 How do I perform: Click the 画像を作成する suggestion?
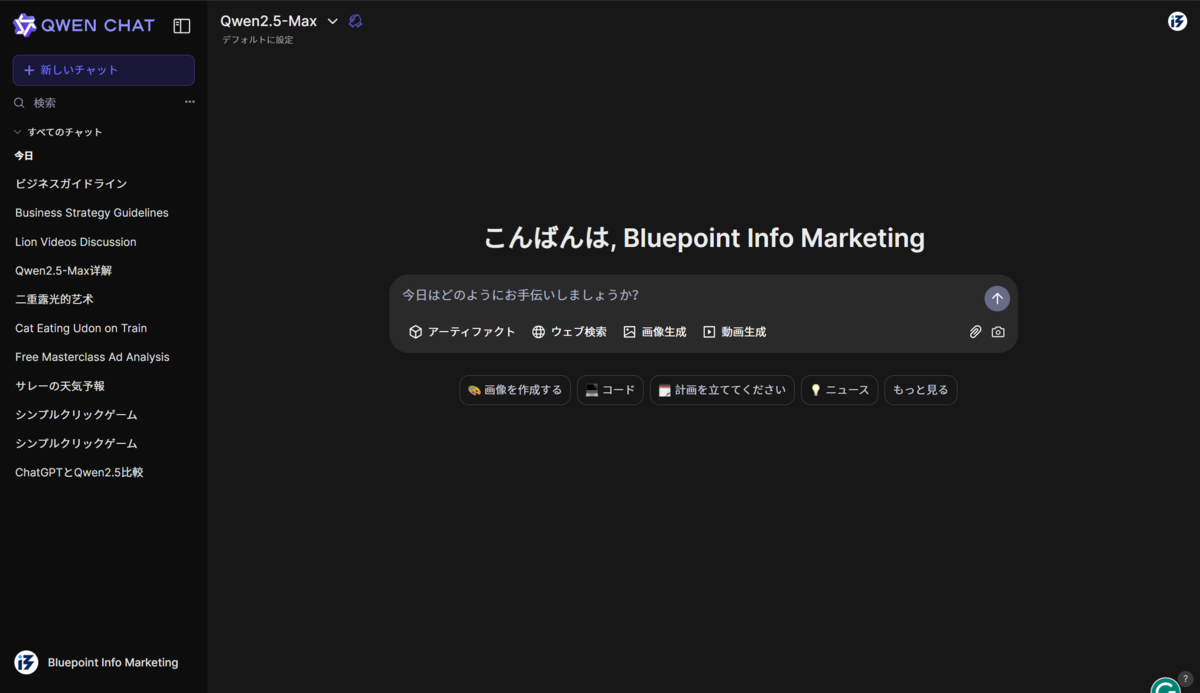515,390
